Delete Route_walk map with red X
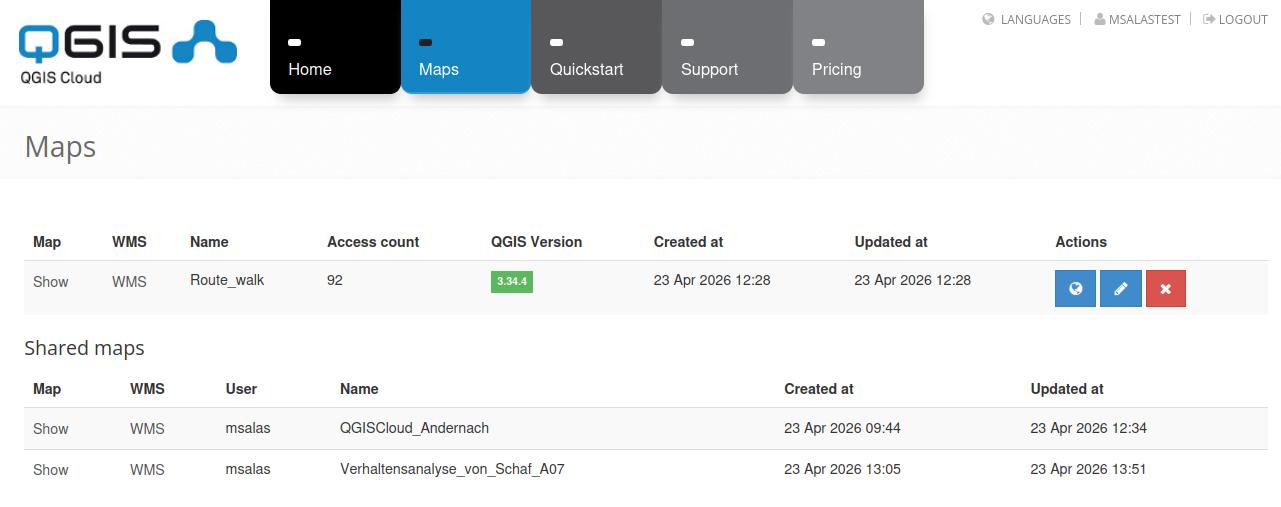 [x=1166, y=289]
